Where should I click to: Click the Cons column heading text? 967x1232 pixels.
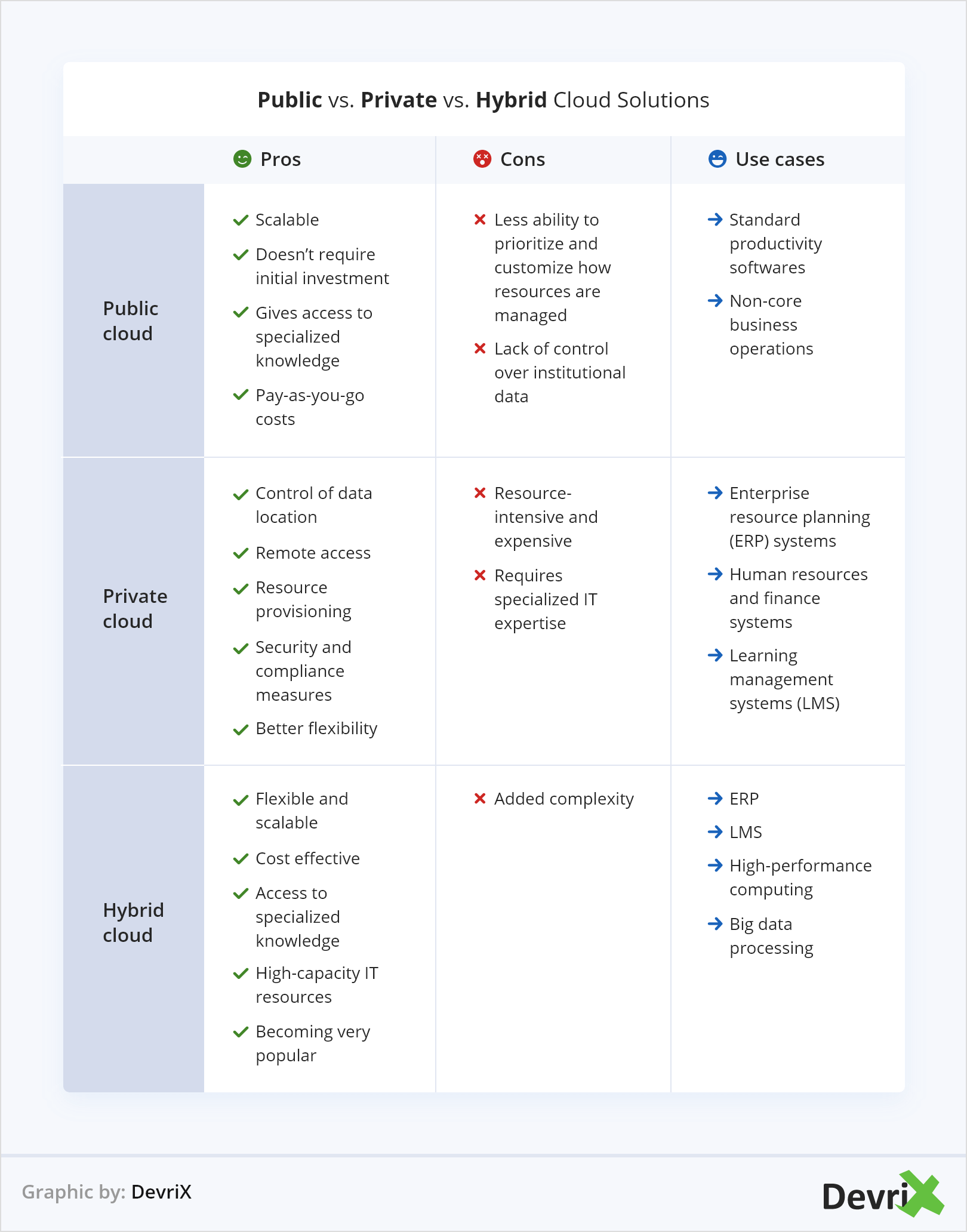522,159
